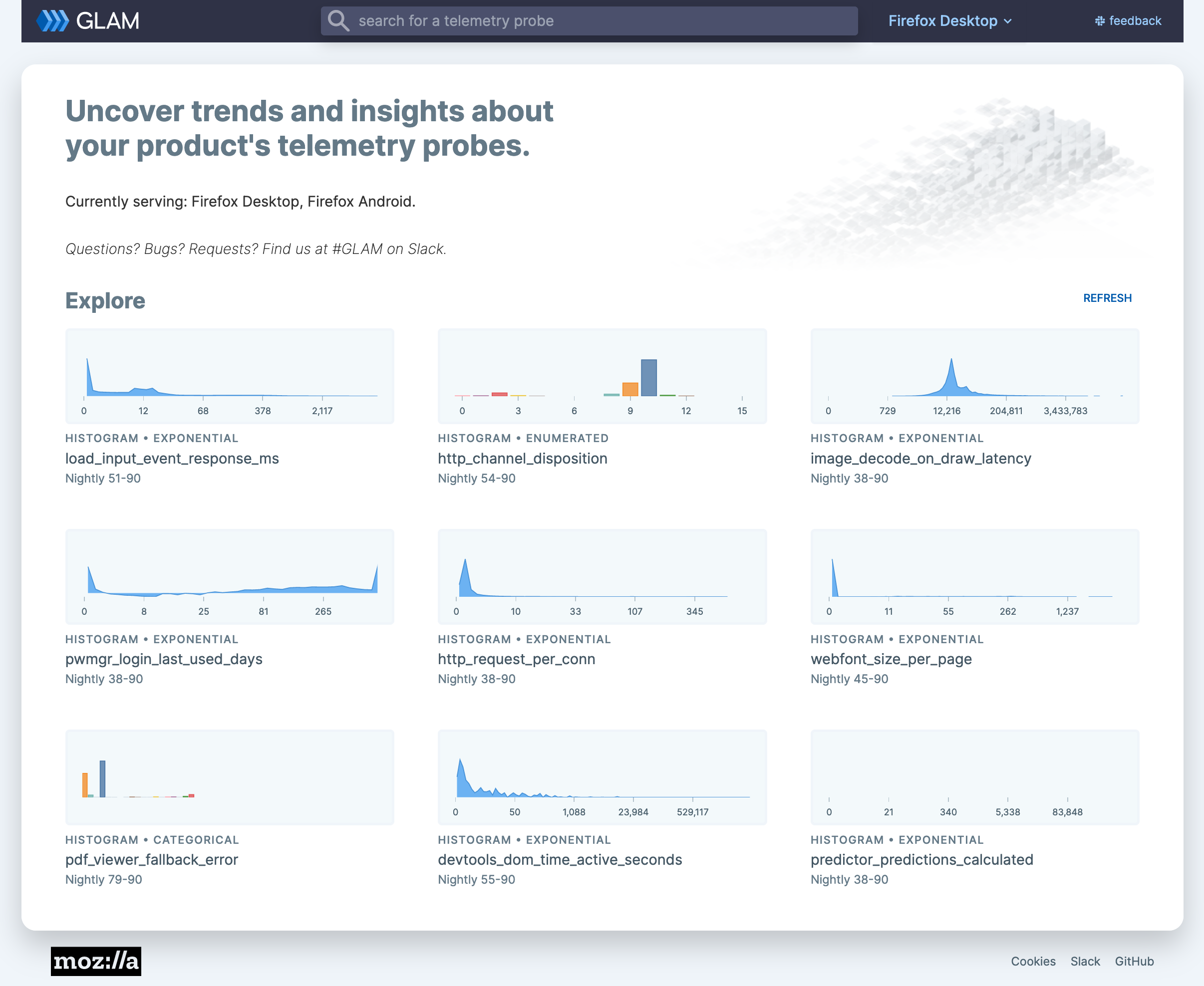Click the search magnifier icon

(x=338, y=21)
